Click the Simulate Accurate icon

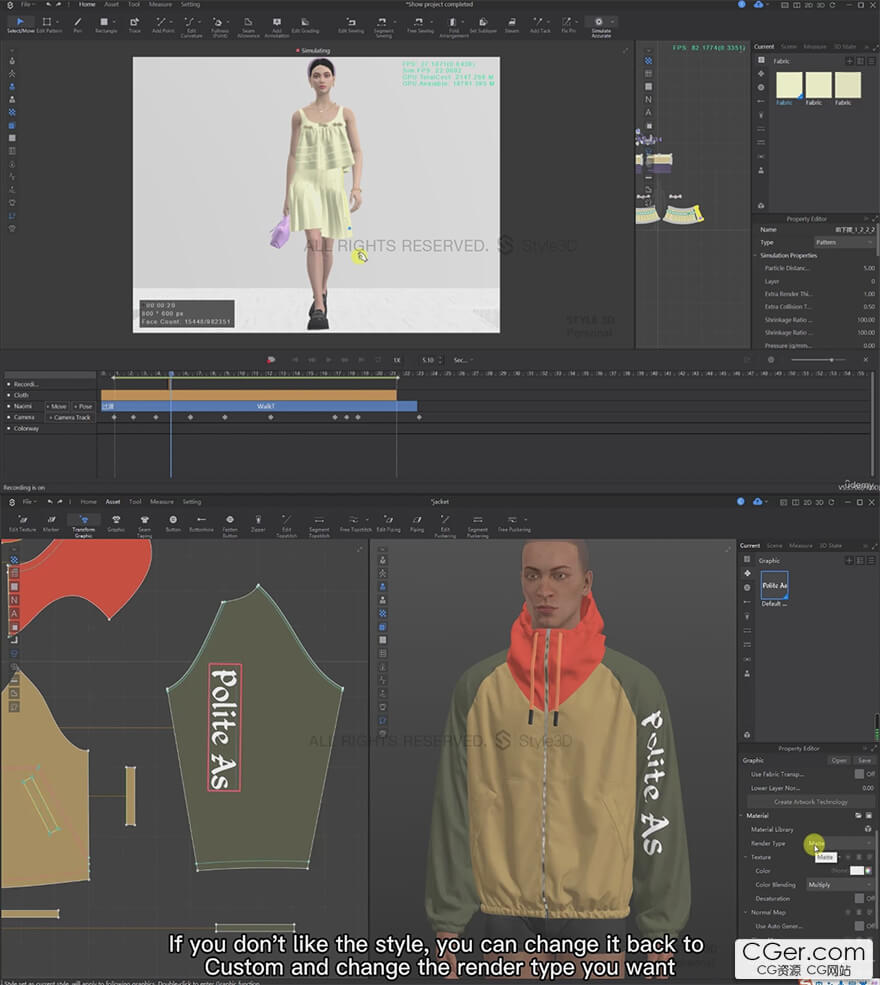(600, 24)
